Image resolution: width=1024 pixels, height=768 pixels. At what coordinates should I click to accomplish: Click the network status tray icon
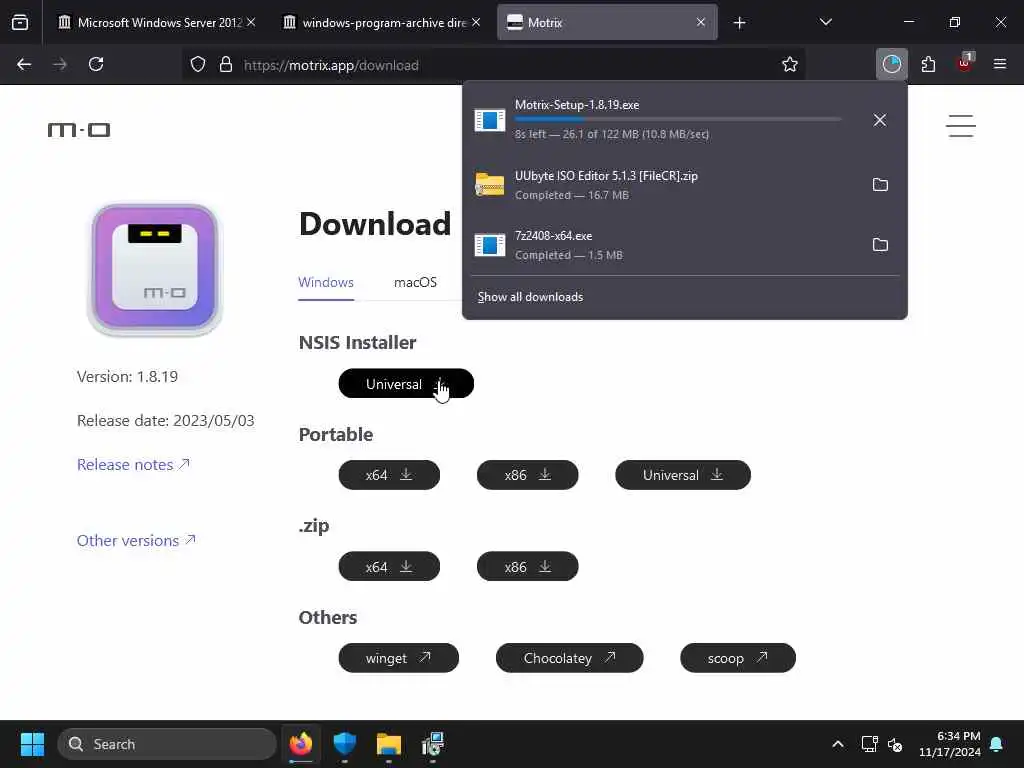point(869,744)
